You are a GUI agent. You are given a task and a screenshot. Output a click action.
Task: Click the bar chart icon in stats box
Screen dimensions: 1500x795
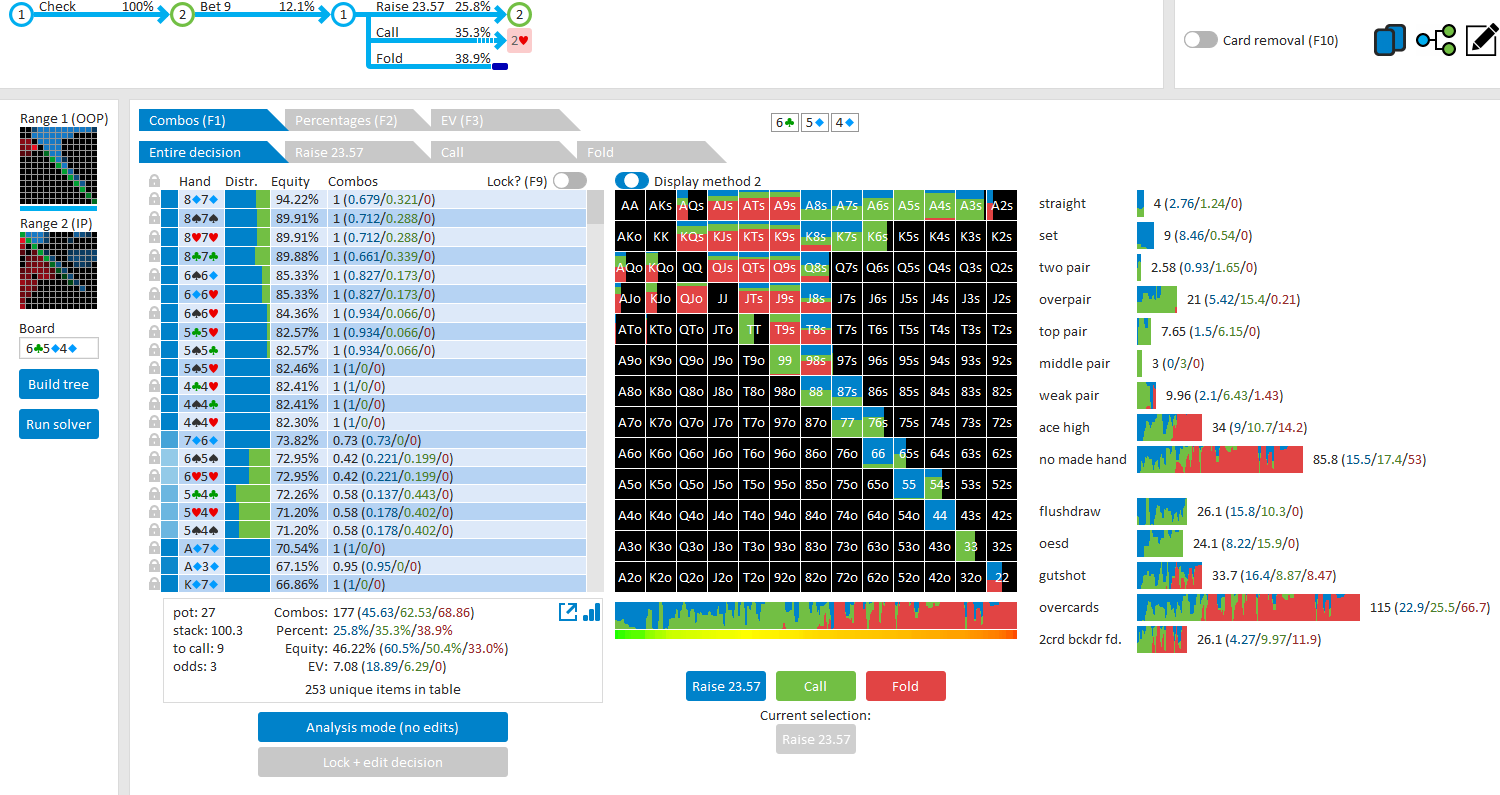click(591, 611)
